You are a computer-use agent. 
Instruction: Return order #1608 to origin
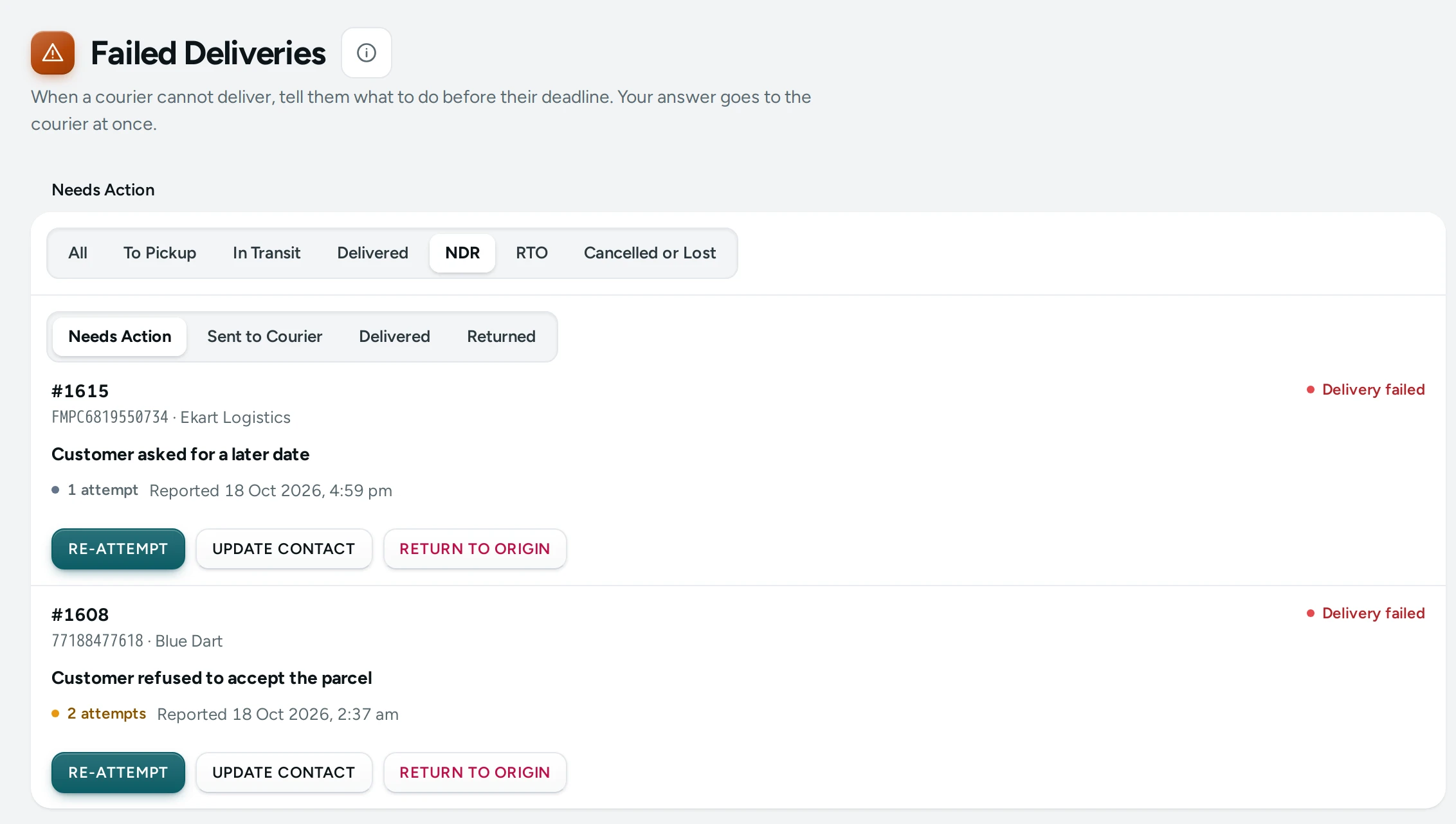[475, 773]
